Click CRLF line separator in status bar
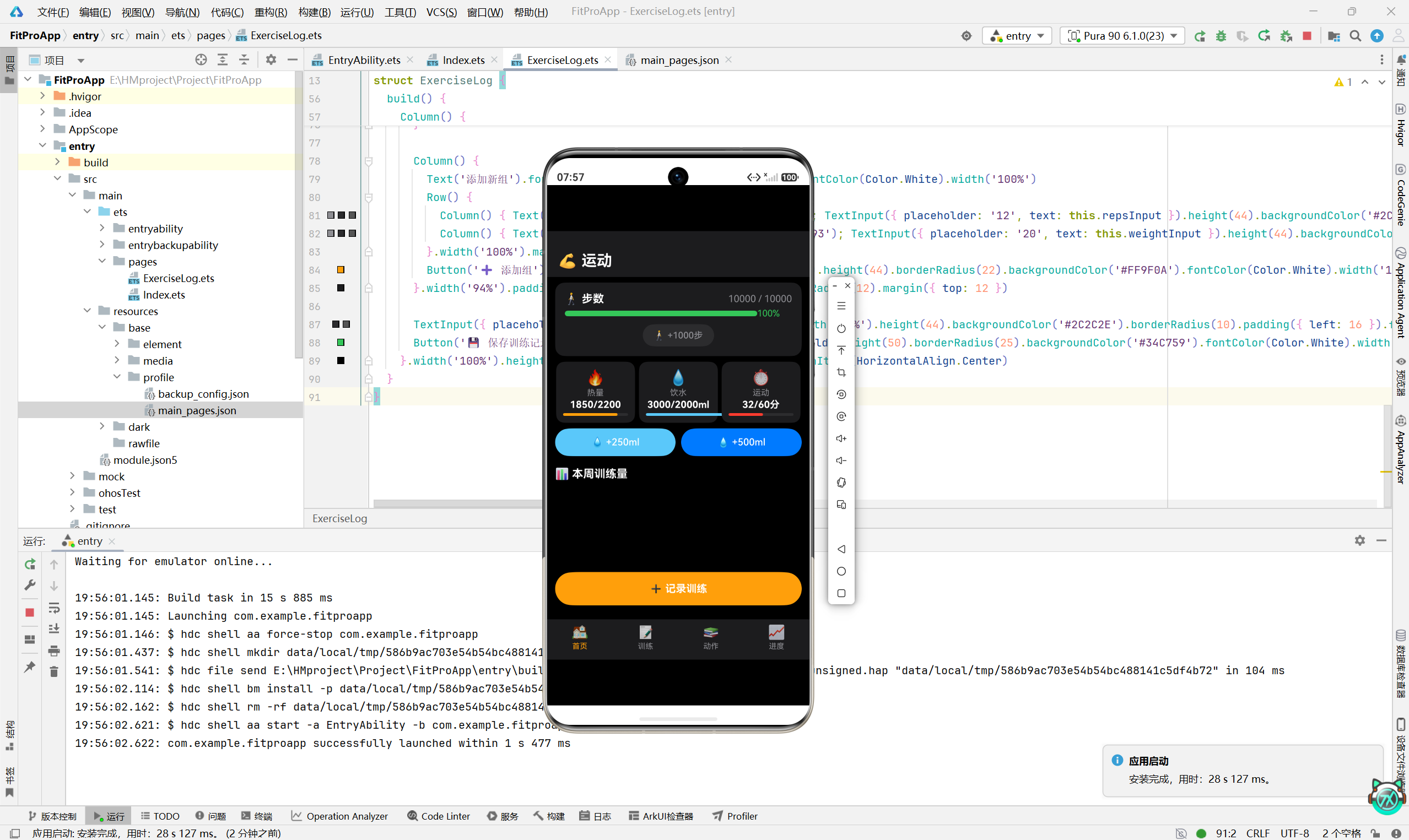The image size is (1409, 840). (1258, 833)
